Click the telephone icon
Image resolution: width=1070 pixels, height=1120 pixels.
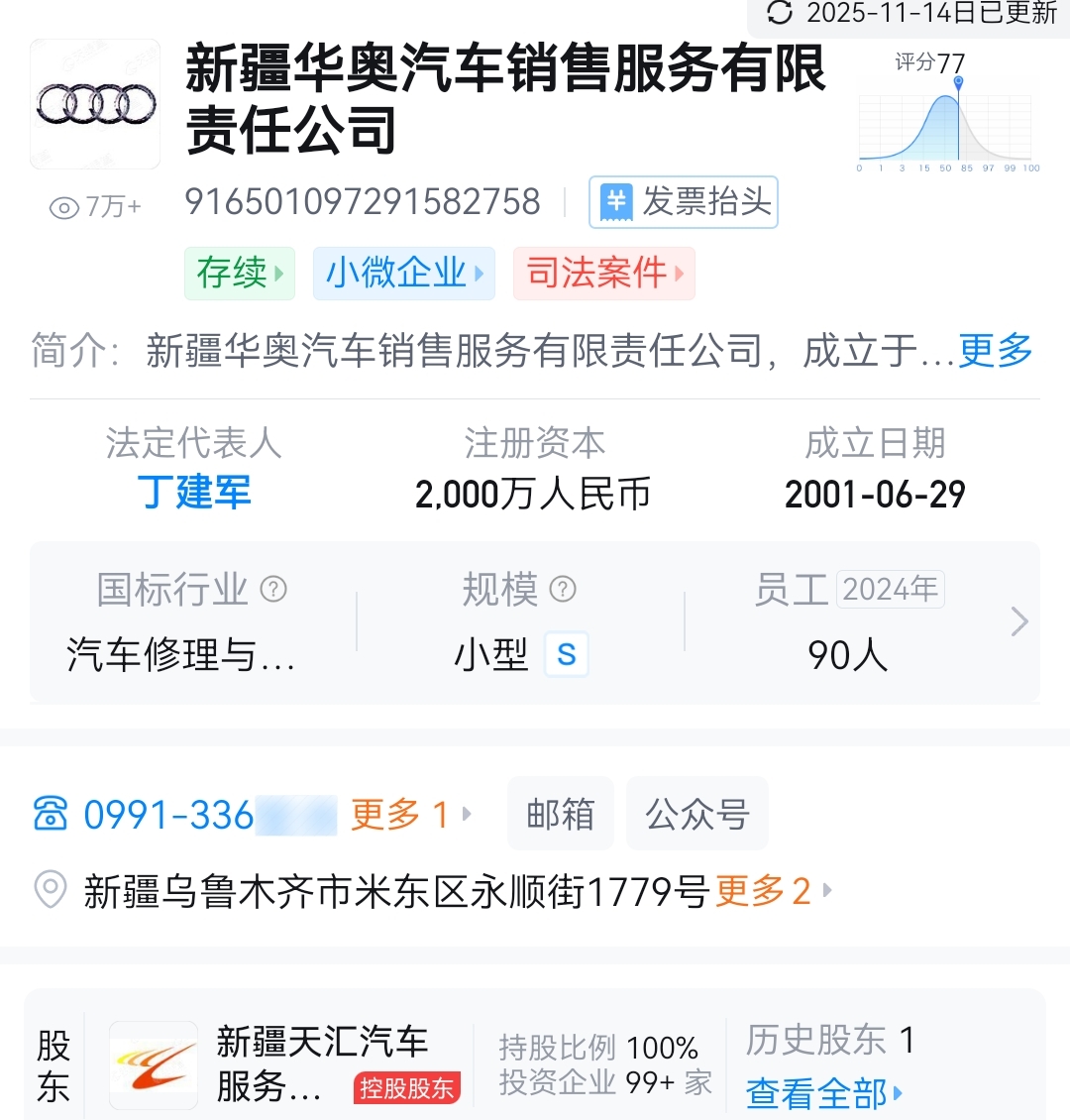(x=51, y=815)
